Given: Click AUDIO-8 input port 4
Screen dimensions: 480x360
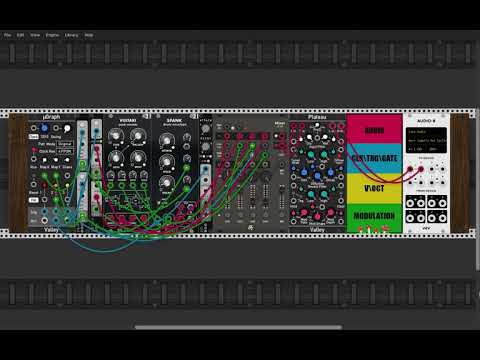Looking at the screenshot, I should click(442, 169).
